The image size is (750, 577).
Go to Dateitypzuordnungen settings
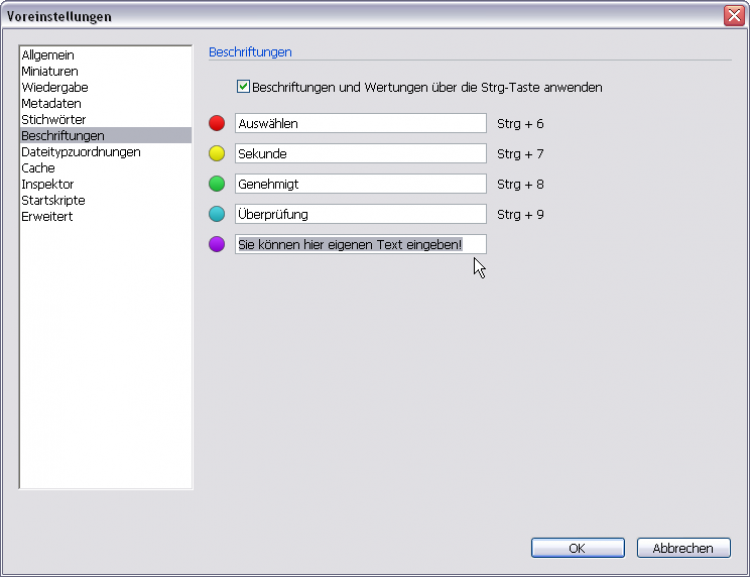pos(81,152)
